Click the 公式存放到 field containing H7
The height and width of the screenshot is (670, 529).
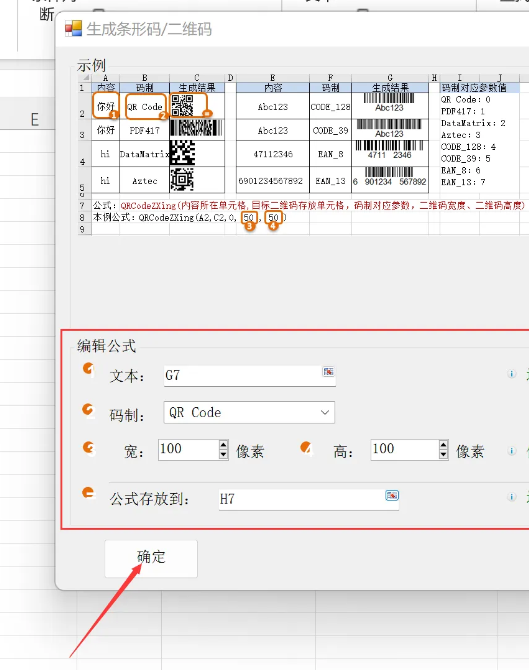(x=309, y=500)
